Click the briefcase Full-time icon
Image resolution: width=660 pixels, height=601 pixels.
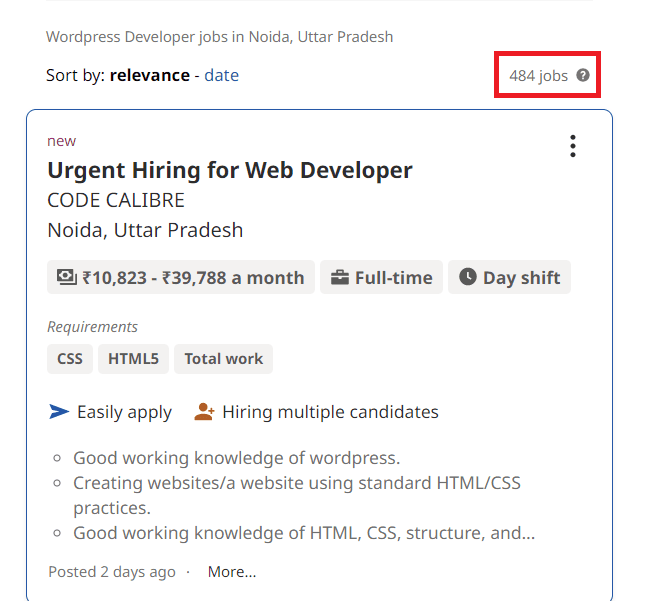coord(340,277)
